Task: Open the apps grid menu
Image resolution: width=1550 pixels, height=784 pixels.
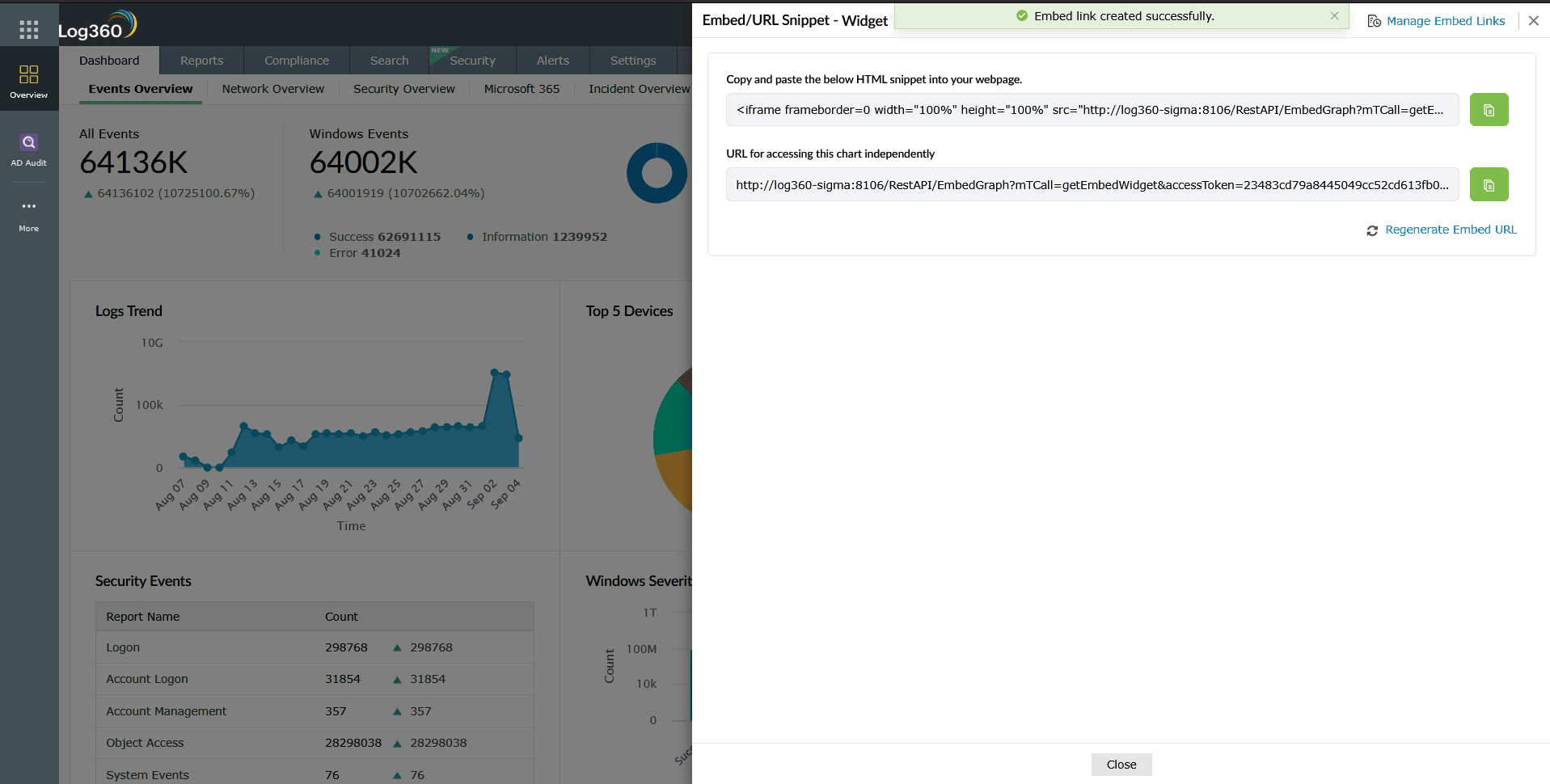Action: 29,29
